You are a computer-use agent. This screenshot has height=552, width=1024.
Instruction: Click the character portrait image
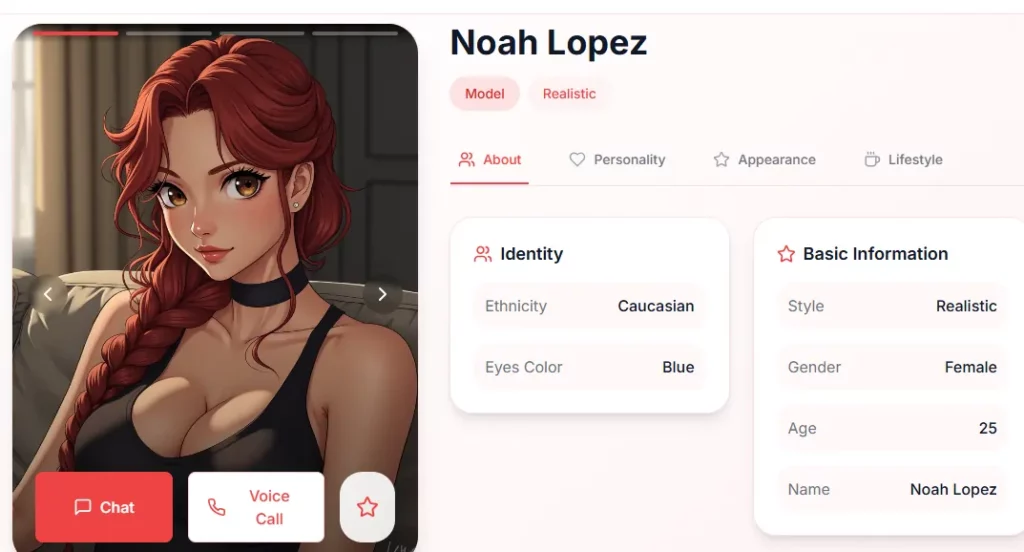215,261
